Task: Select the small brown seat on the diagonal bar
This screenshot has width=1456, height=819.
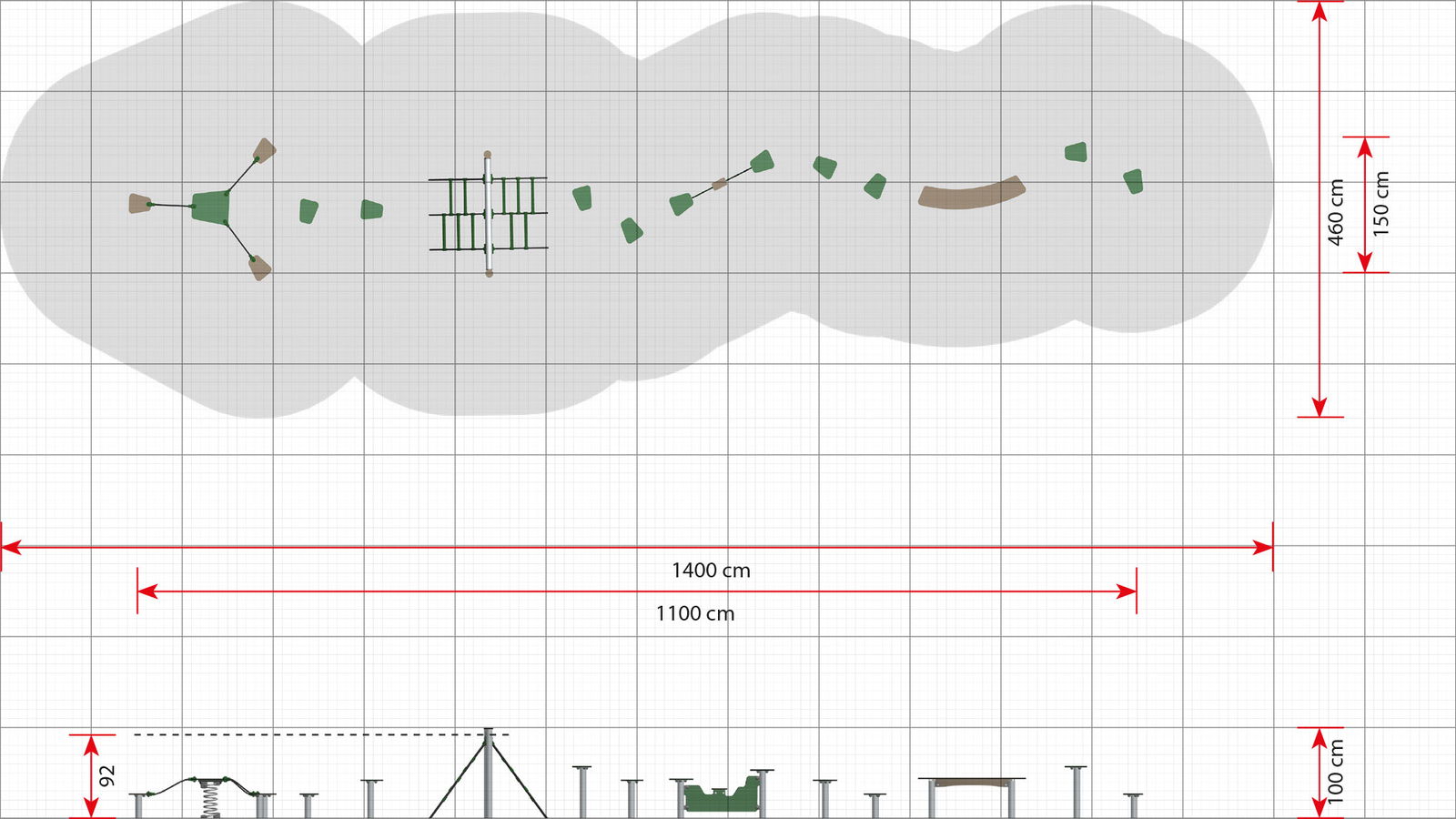Action: (719, 185)
